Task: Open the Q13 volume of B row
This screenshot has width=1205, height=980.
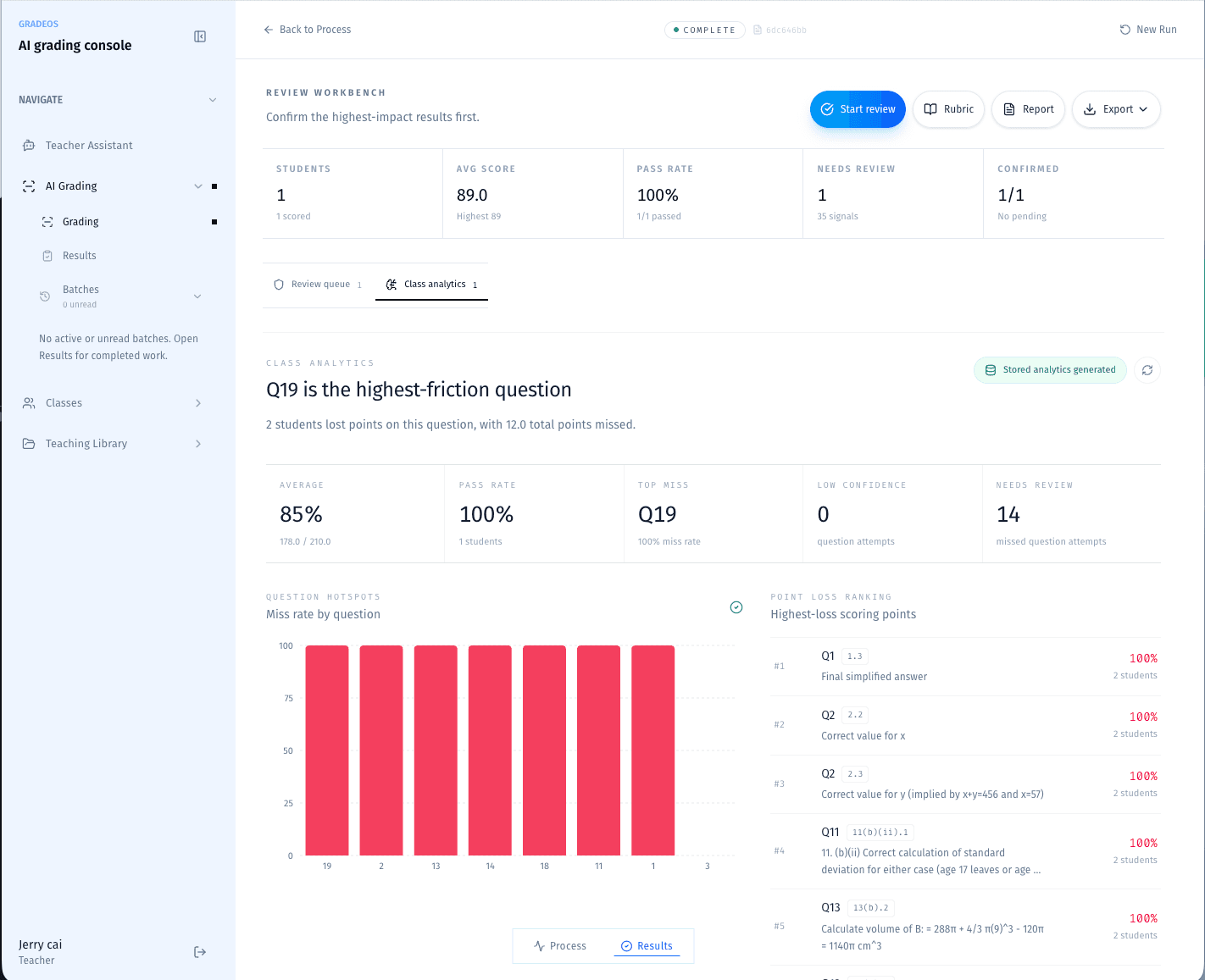Action: click(x=965, y=927)
